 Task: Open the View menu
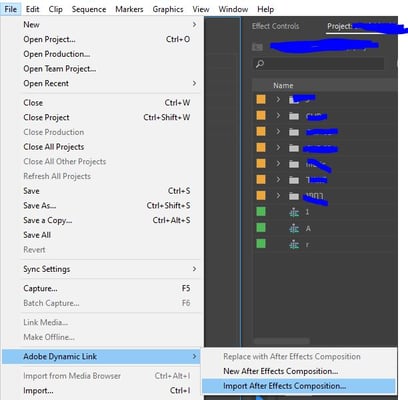click(201, 9)
